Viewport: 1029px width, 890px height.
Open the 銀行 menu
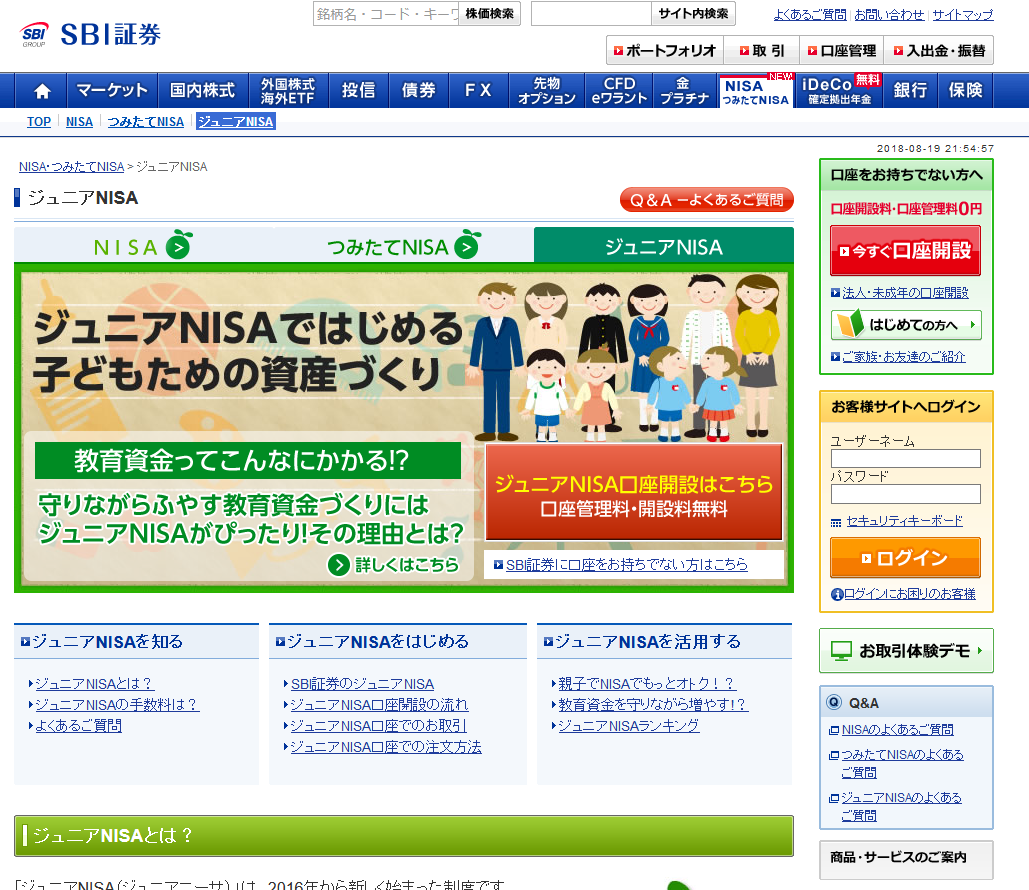[x=910, y=91]
